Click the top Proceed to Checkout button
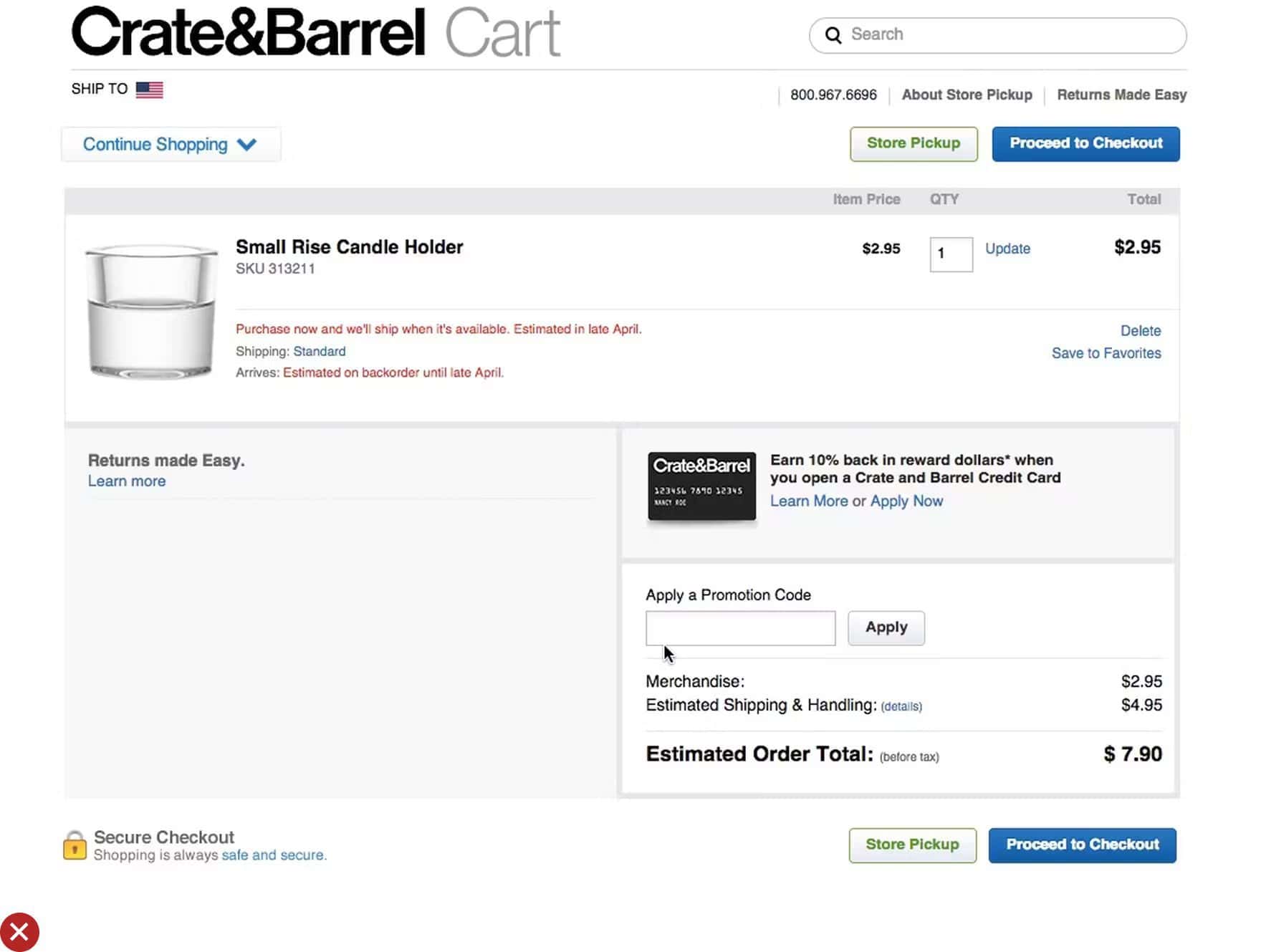This screenshot has width=1261, height=952. 1085,143
